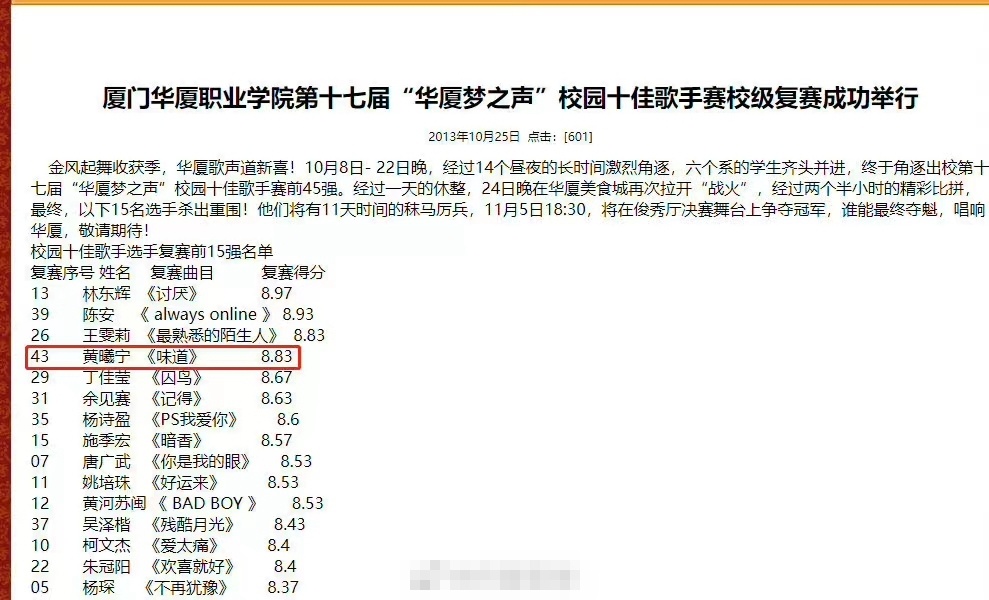
Task: Click the score 8.37
Action: (283, 587)
